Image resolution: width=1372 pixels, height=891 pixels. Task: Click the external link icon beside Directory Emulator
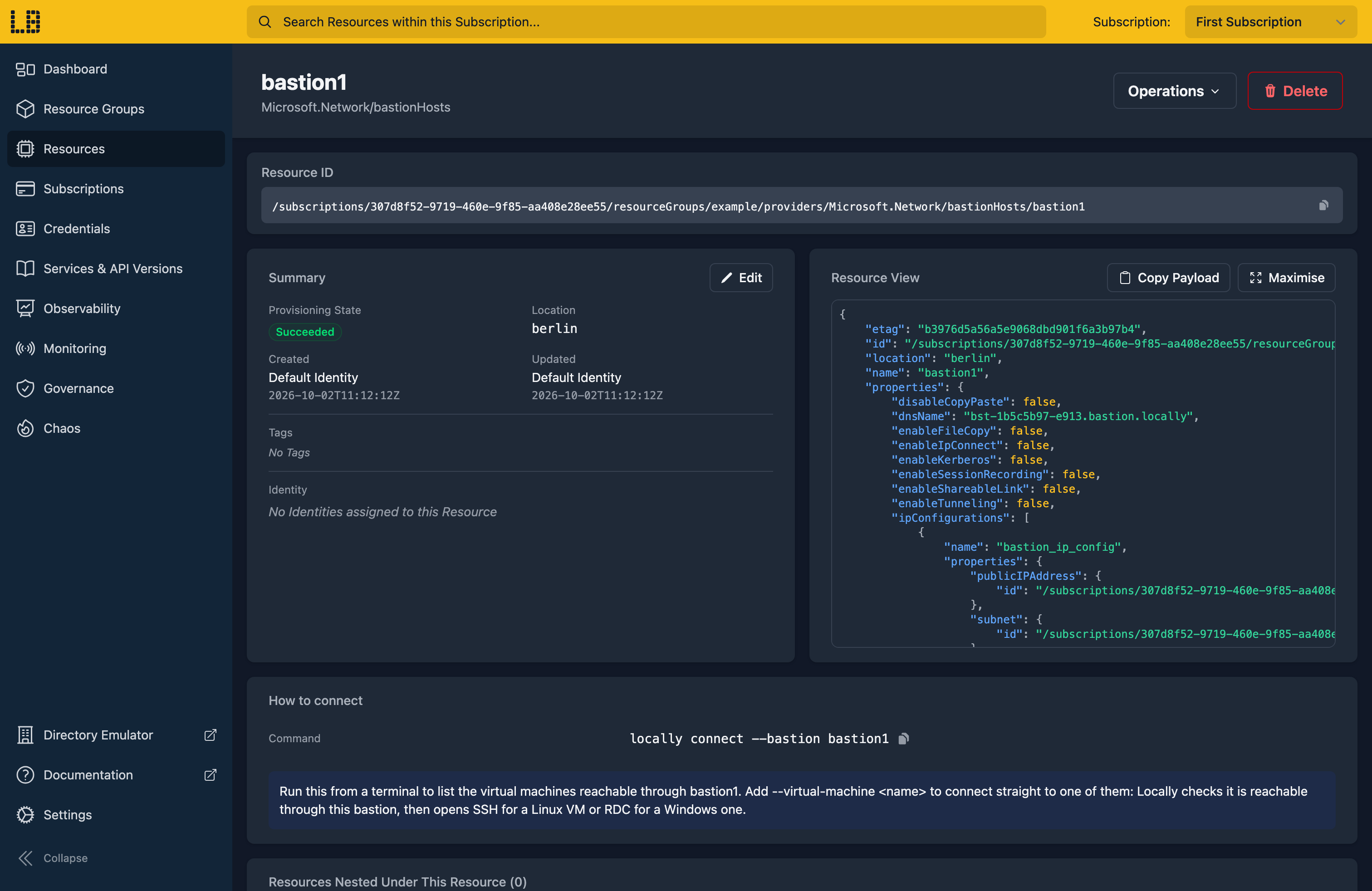click(211, 735)
